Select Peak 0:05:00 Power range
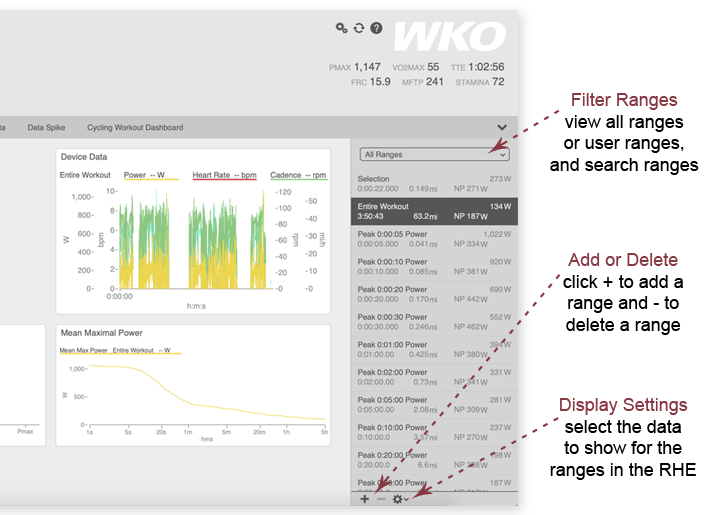Image resolution: width=720 pixels, height=515 pixels. [434, 404]
